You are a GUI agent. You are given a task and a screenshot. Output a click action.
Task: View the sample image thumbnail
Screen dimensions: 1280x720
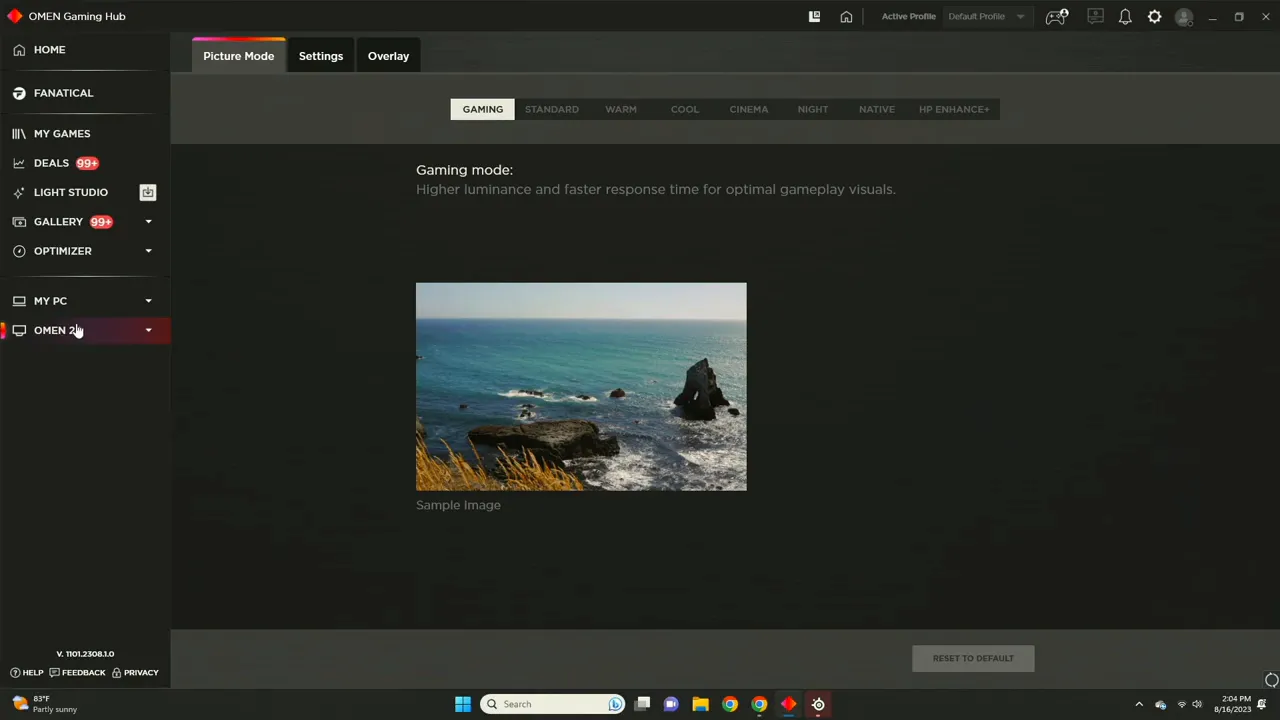click(580, 387)
